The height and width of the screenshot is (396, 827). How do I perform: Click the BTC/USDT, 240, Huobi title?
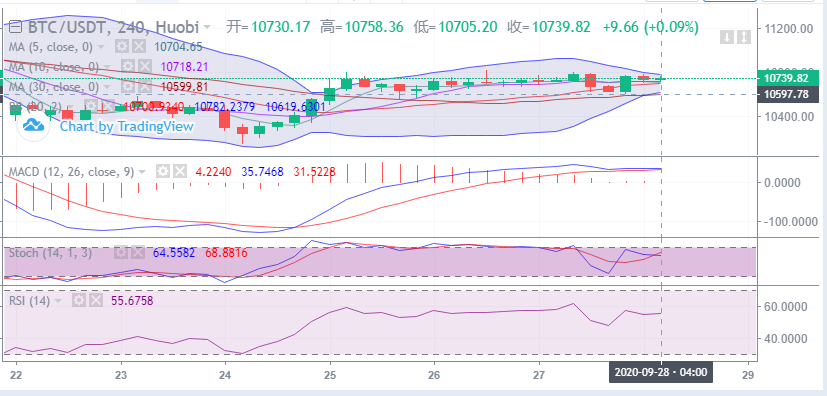pyautogui.click(x=113, y=26)
